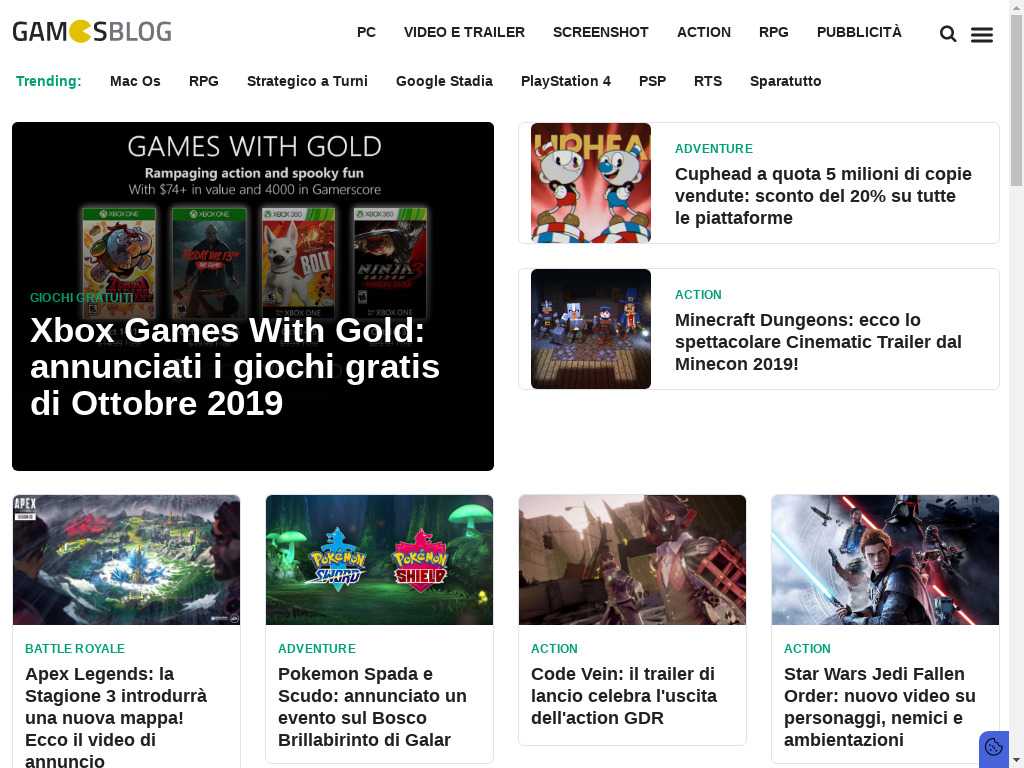
Task: Open the Pokemon Sword and Shield thumbnail
Action: pyautogui.click(x=379, y=560)
